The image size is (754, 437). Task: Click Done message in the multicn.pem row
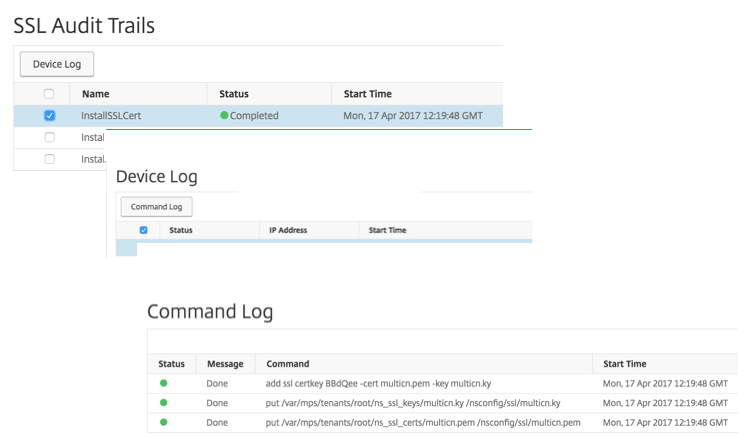pos(217,423)
